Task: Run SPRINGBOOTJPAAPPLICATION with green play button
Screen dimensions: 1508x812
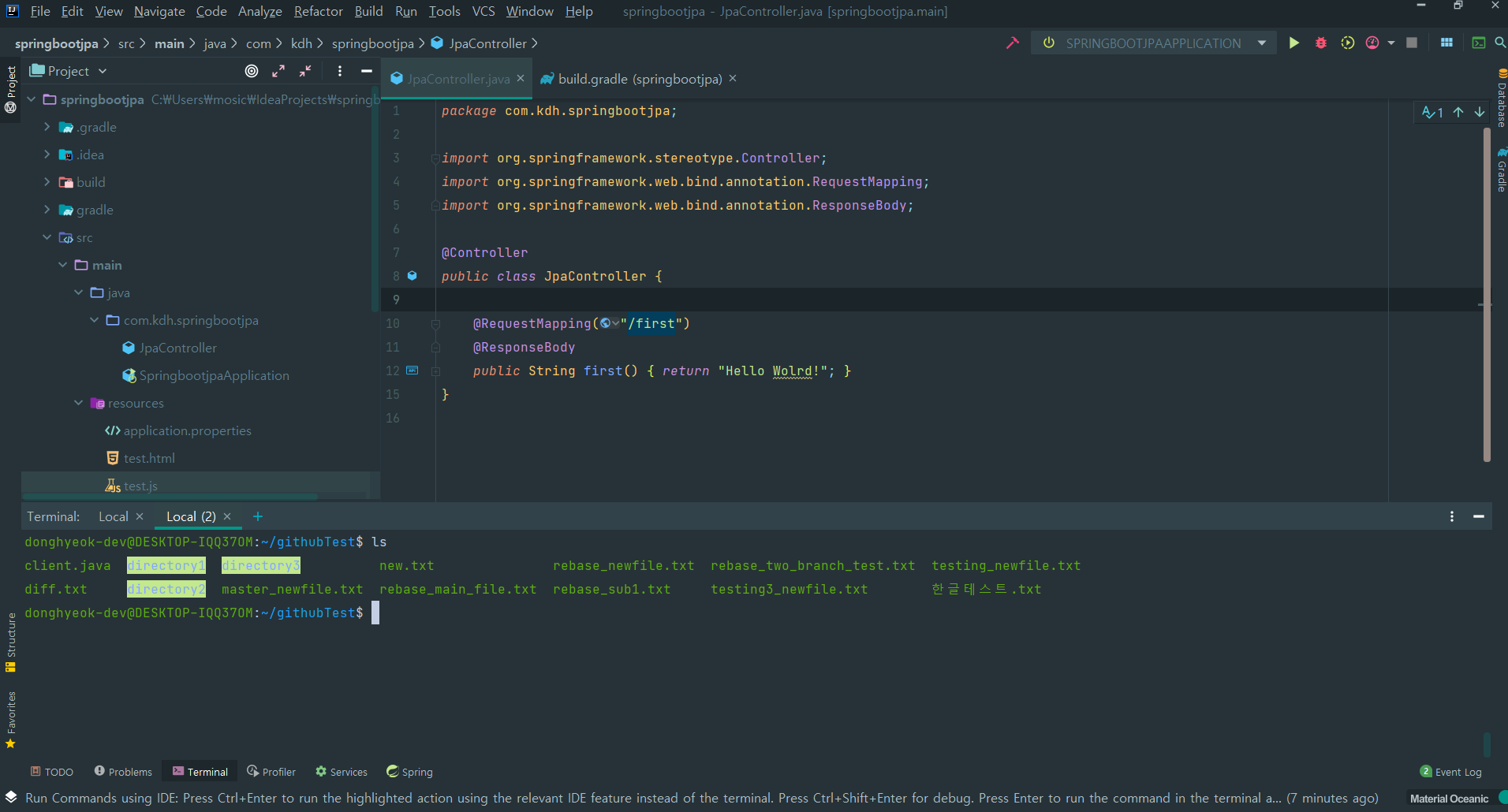Action: tap(1294, 43)
